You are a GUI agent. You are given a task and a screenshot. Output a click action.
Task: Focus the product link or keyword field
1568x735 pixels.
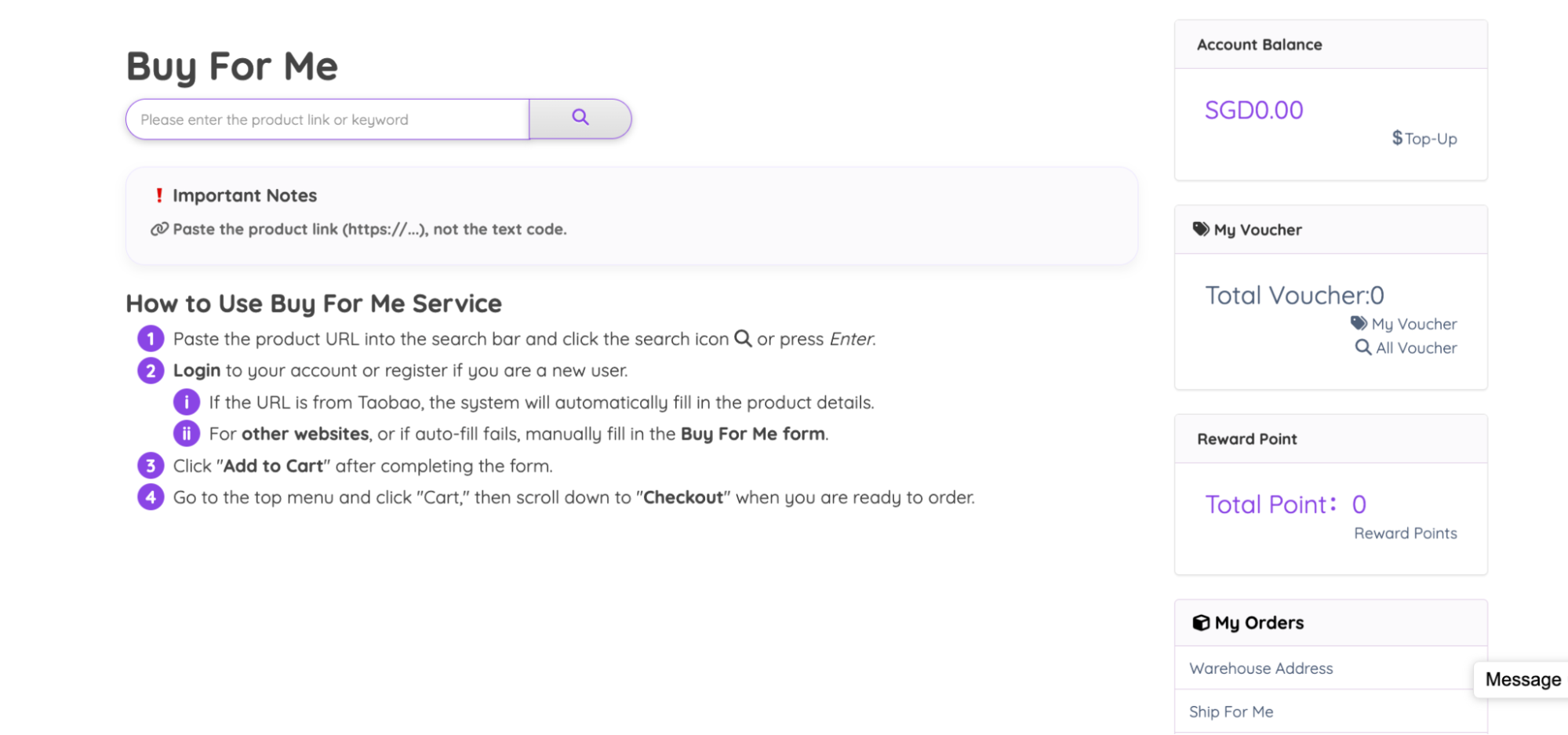328,119
